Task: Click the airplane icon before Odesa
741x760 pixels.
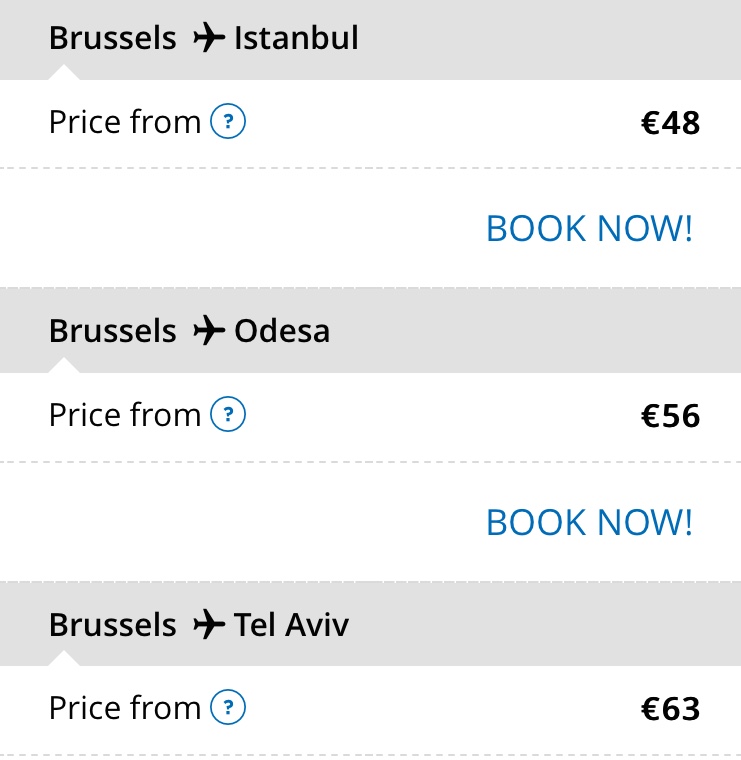Action: point(208,331)
